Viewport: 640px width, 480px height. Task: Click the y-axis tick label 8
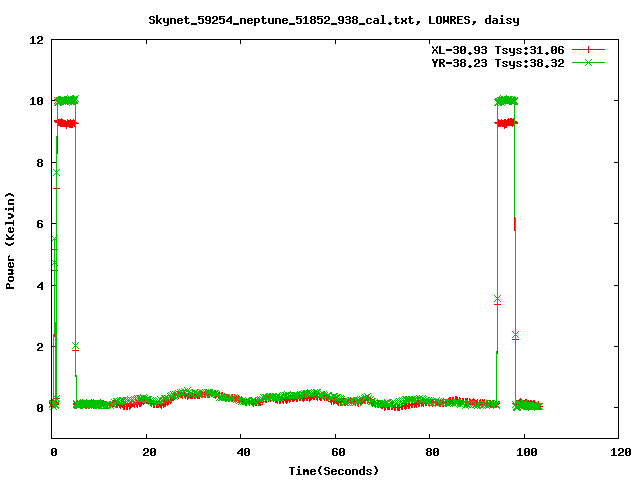[x=40, y=163]
